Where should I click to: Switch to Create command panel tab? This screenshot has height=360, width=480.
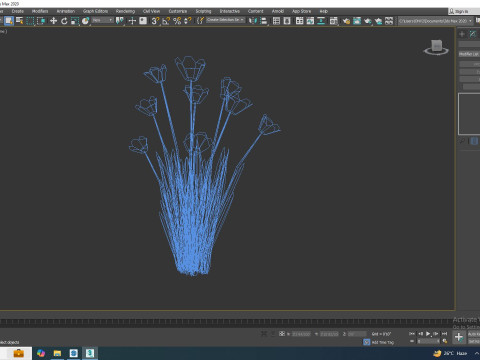(x=462, y=34)
